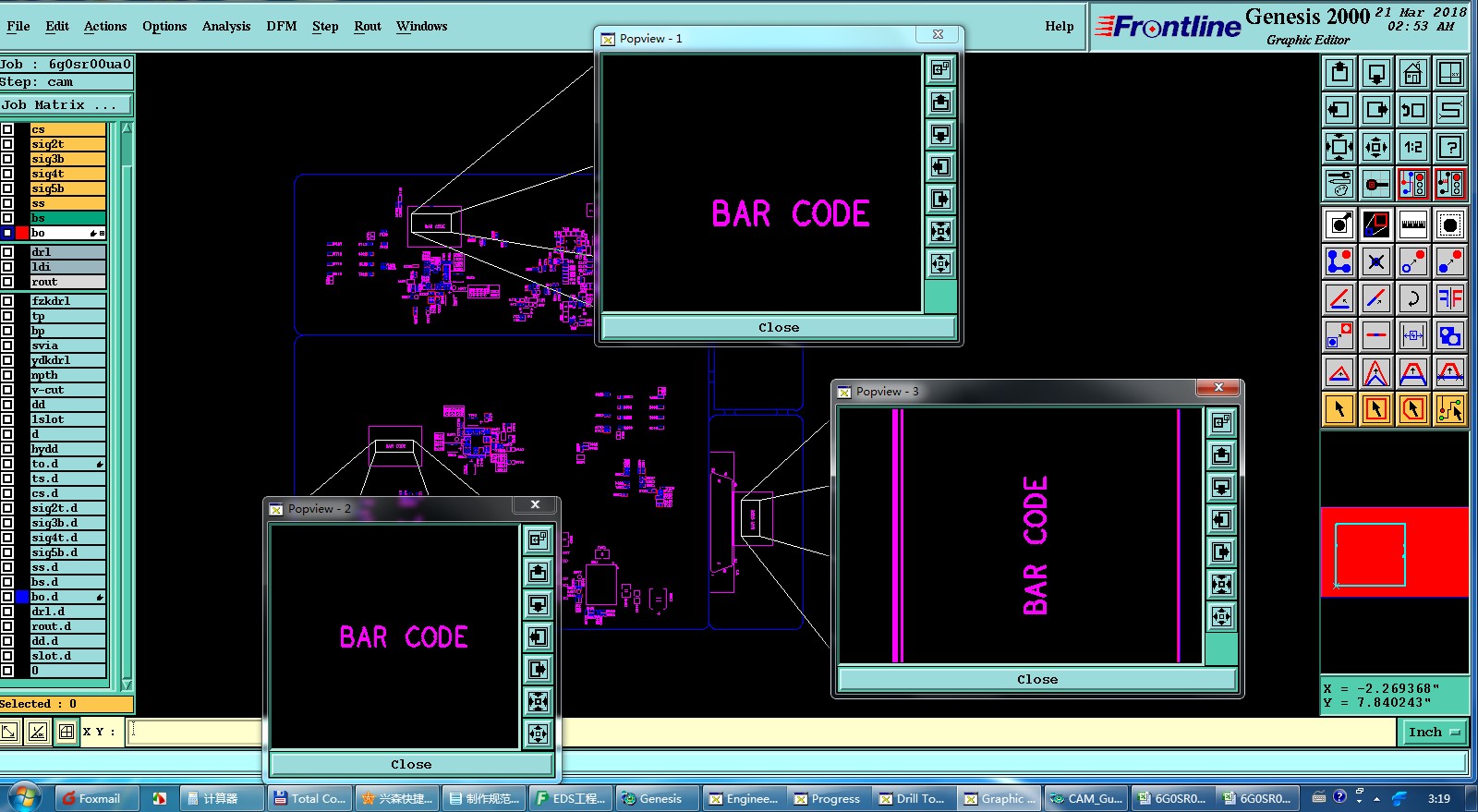Click the layer list scroll up arrow
Image resolution: width=1478 pixels, height=812 pixels.
(x=127, y=129)
